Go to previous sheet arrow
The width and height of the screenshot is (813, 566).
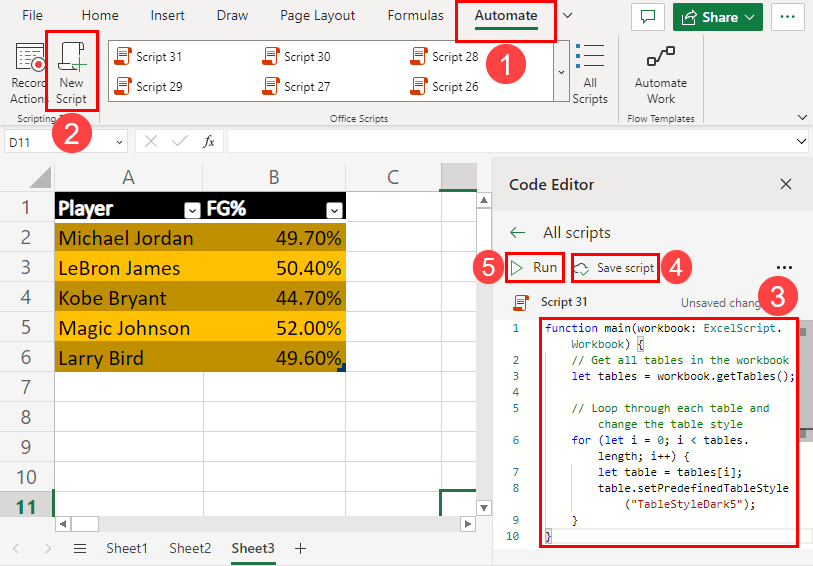(16, 548)
